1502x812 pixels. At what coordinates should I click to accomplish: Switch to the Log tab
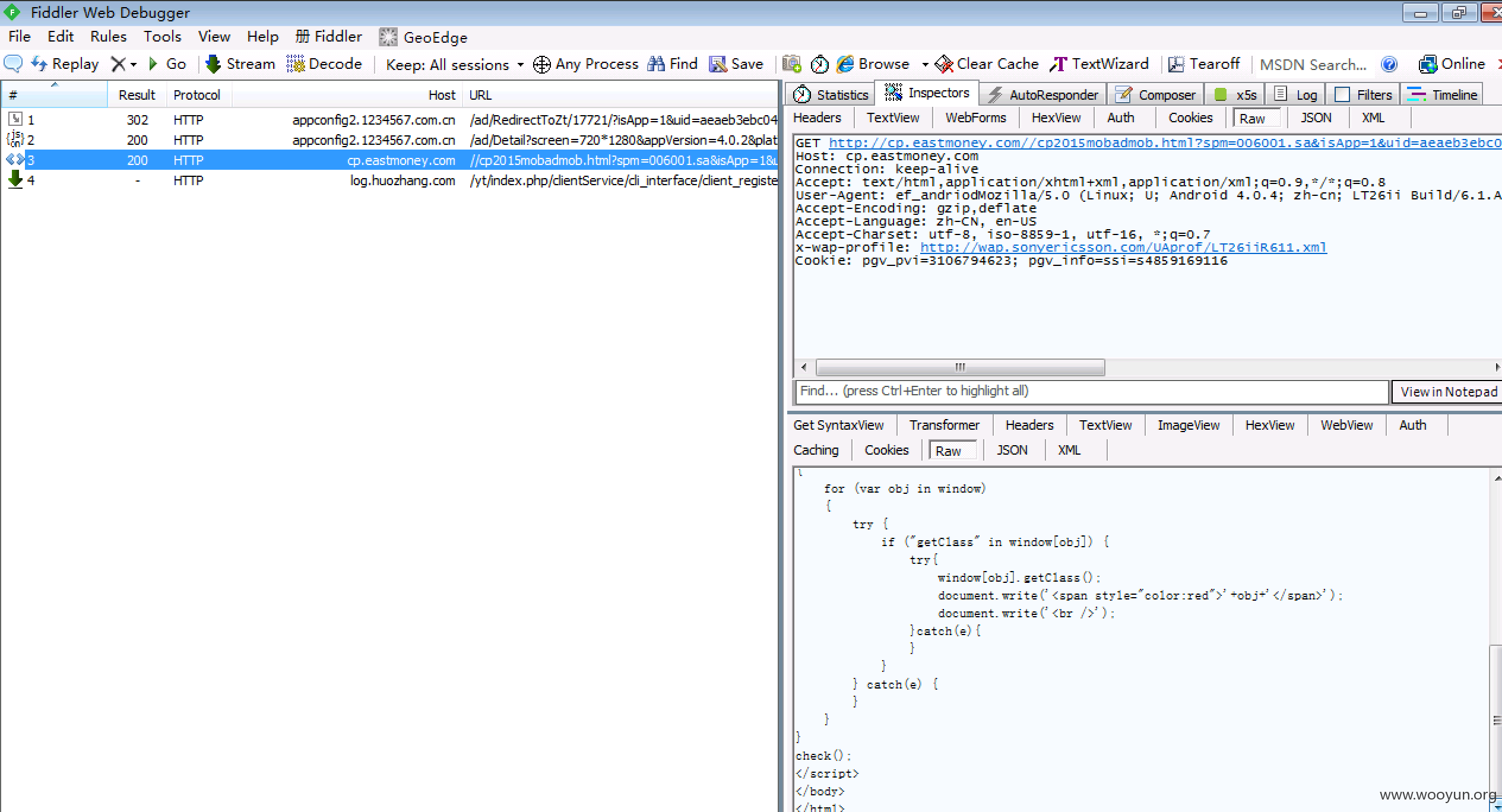(x=1296, y=94)
